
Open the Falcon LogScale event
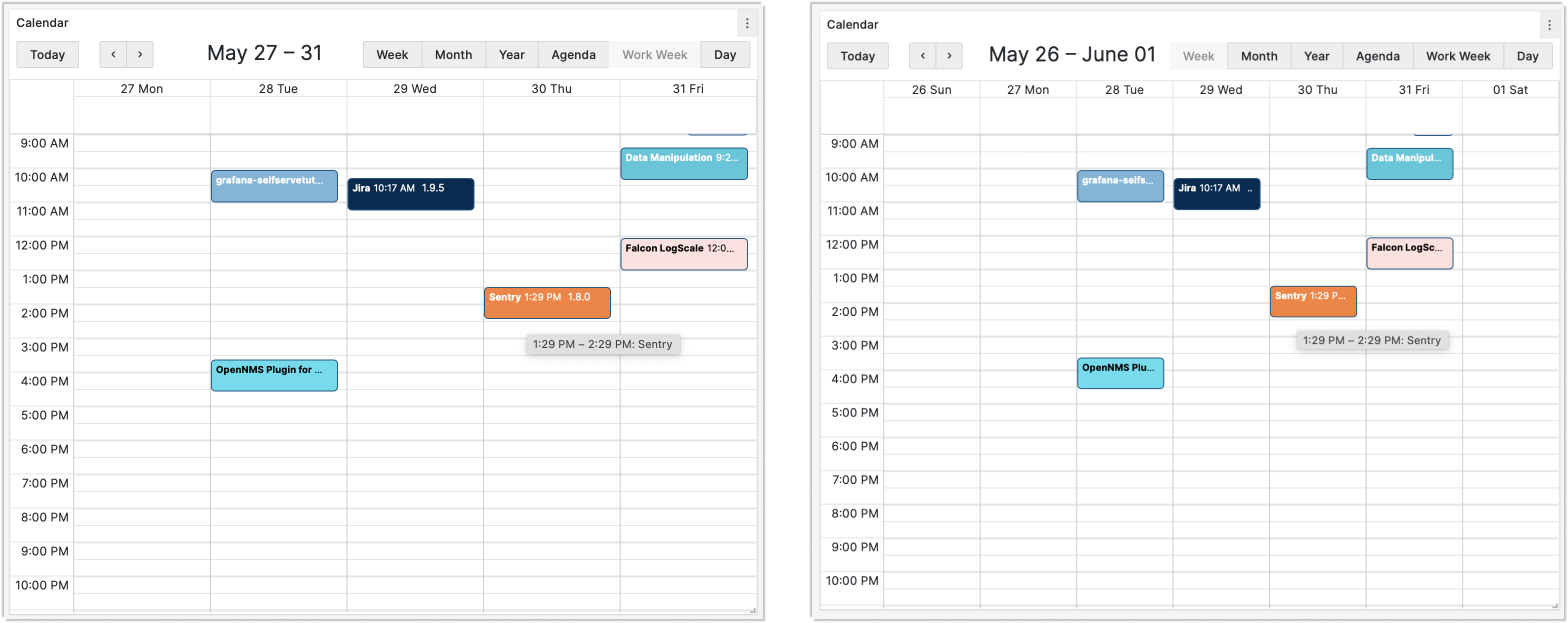(x=684, y=253)
